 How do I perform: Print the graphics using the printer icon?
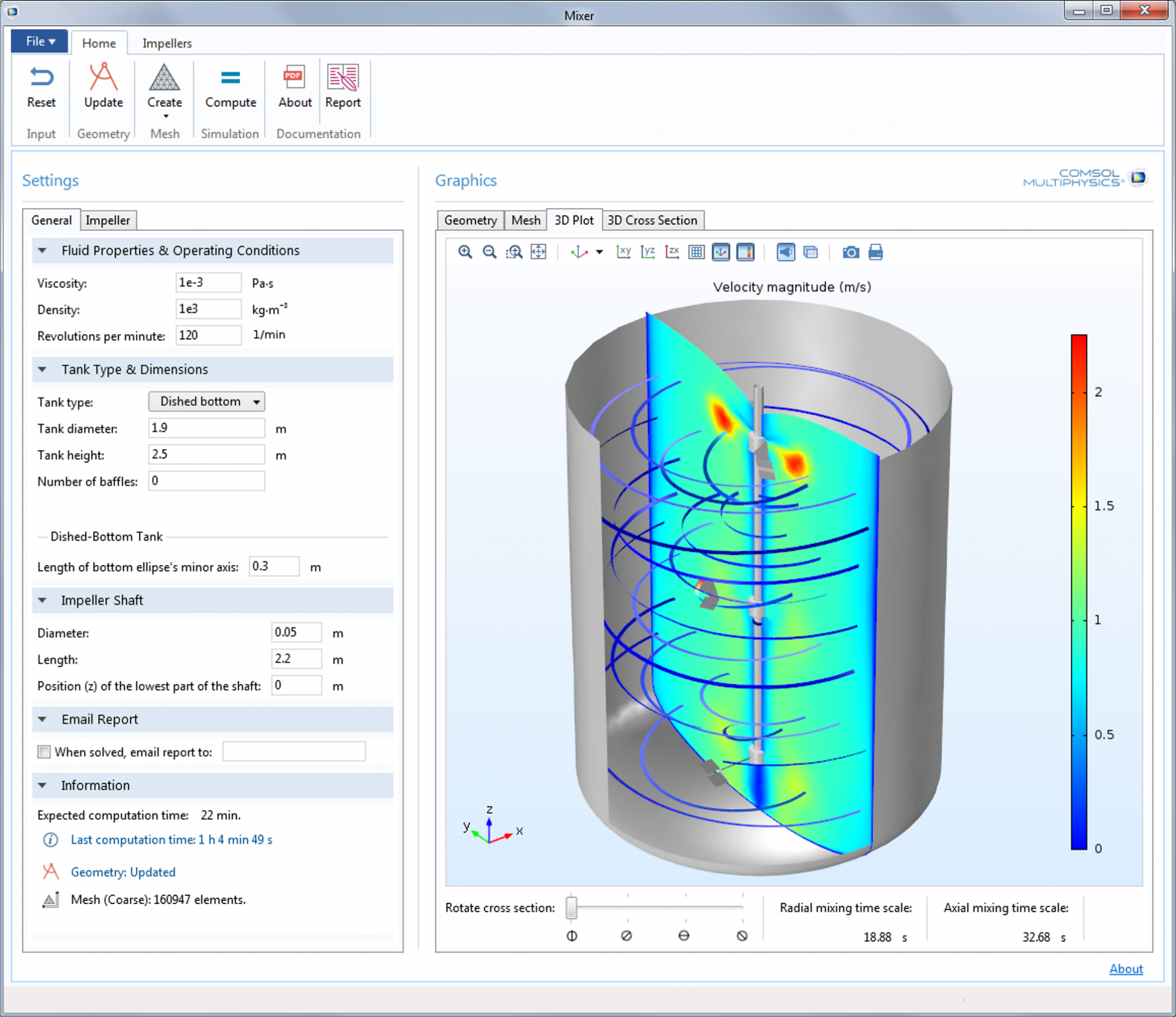tap(877, 252)
